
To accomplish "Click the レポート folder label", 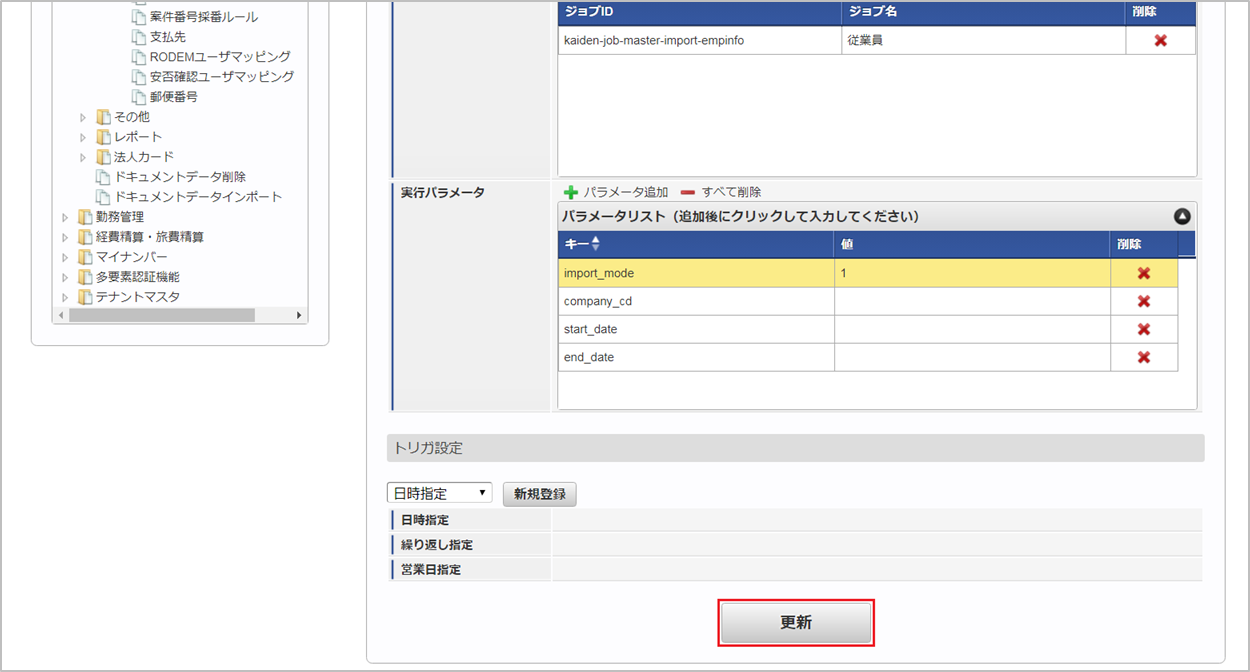I will pos(138,137).
